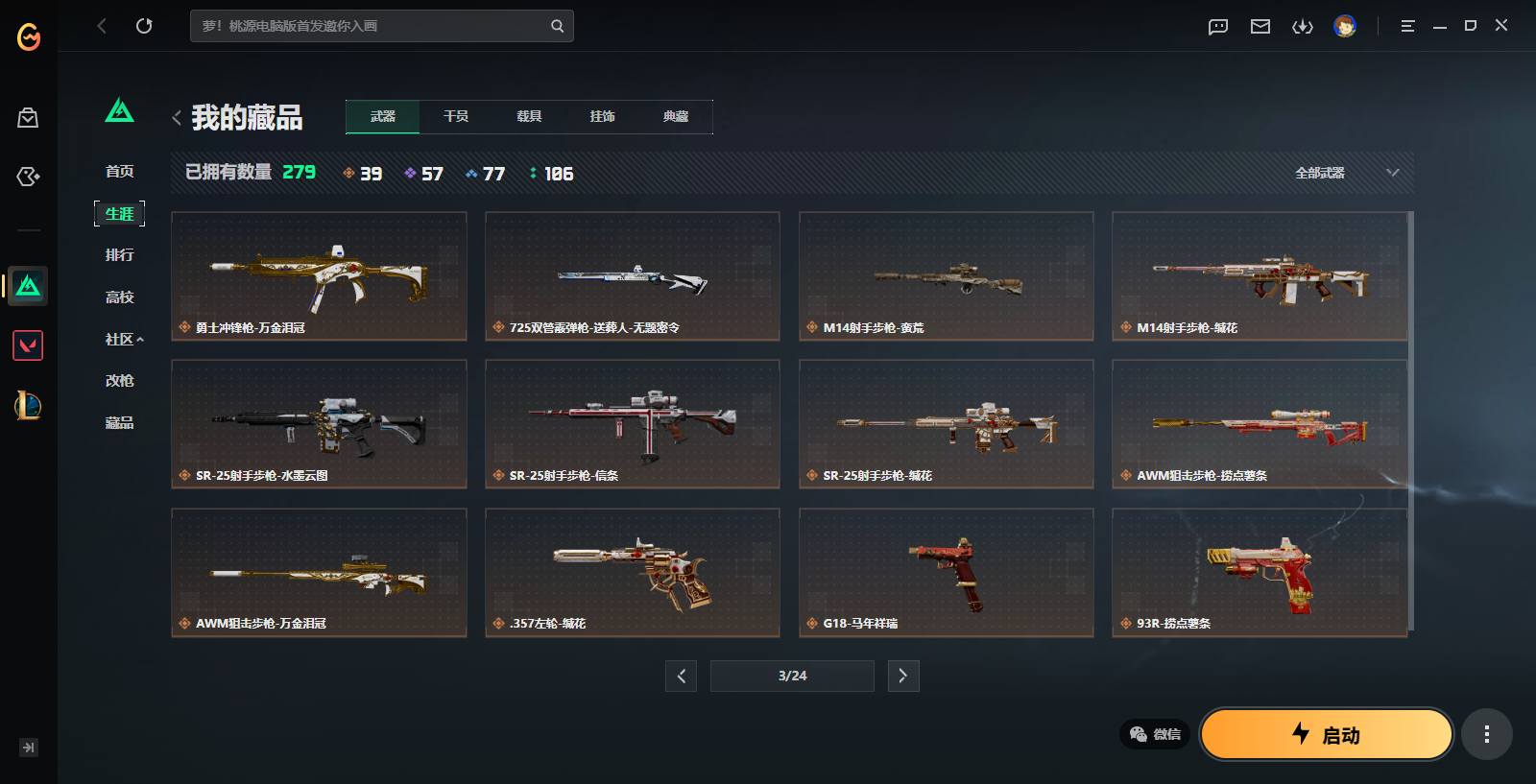Click the refresh icon in top bar
The height and width of the screenshot is (784, 1536).
(x=144, y=26)
